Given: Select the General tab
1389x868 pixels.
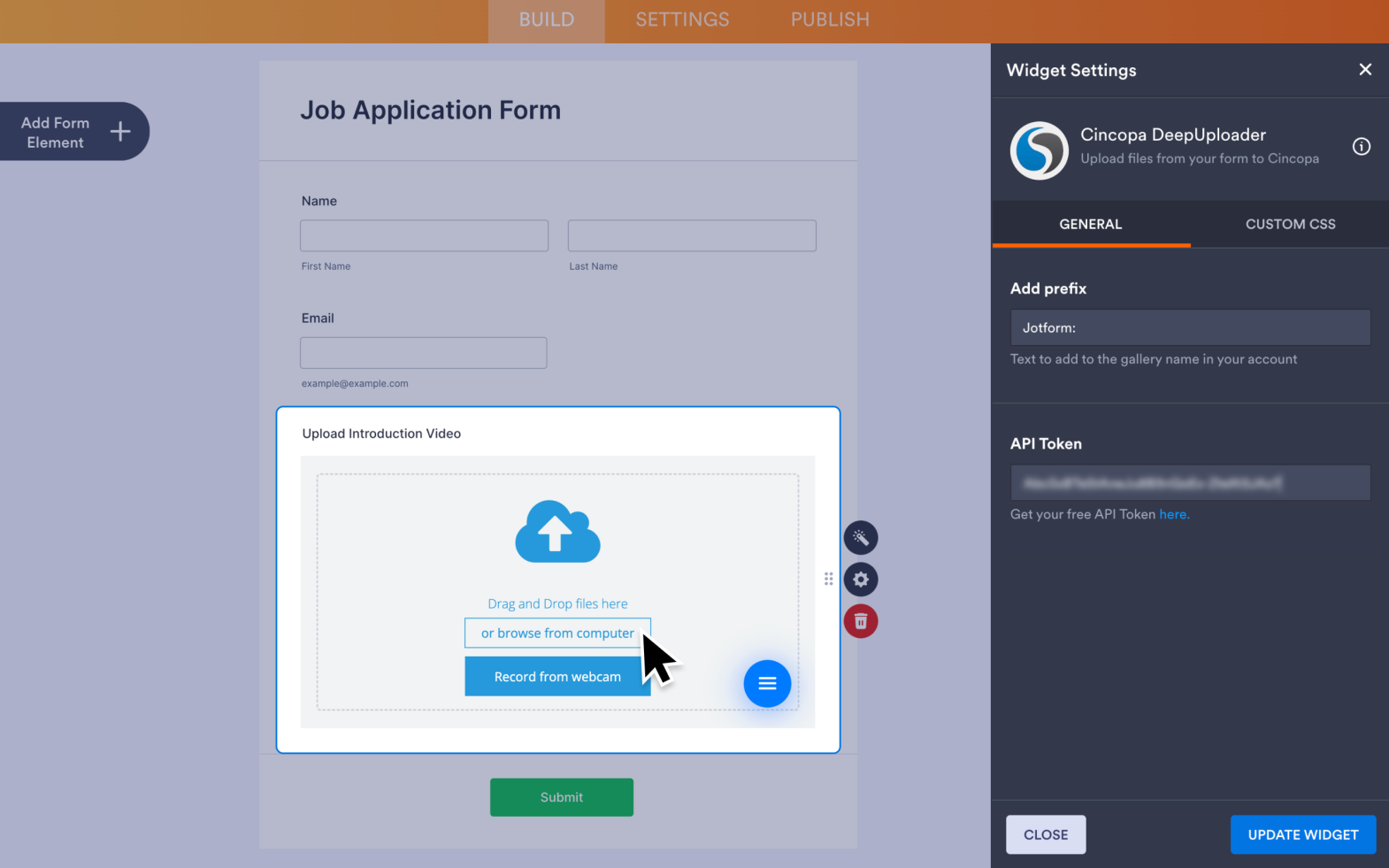Looking at the screenshot, I should tap(1090, 225).
